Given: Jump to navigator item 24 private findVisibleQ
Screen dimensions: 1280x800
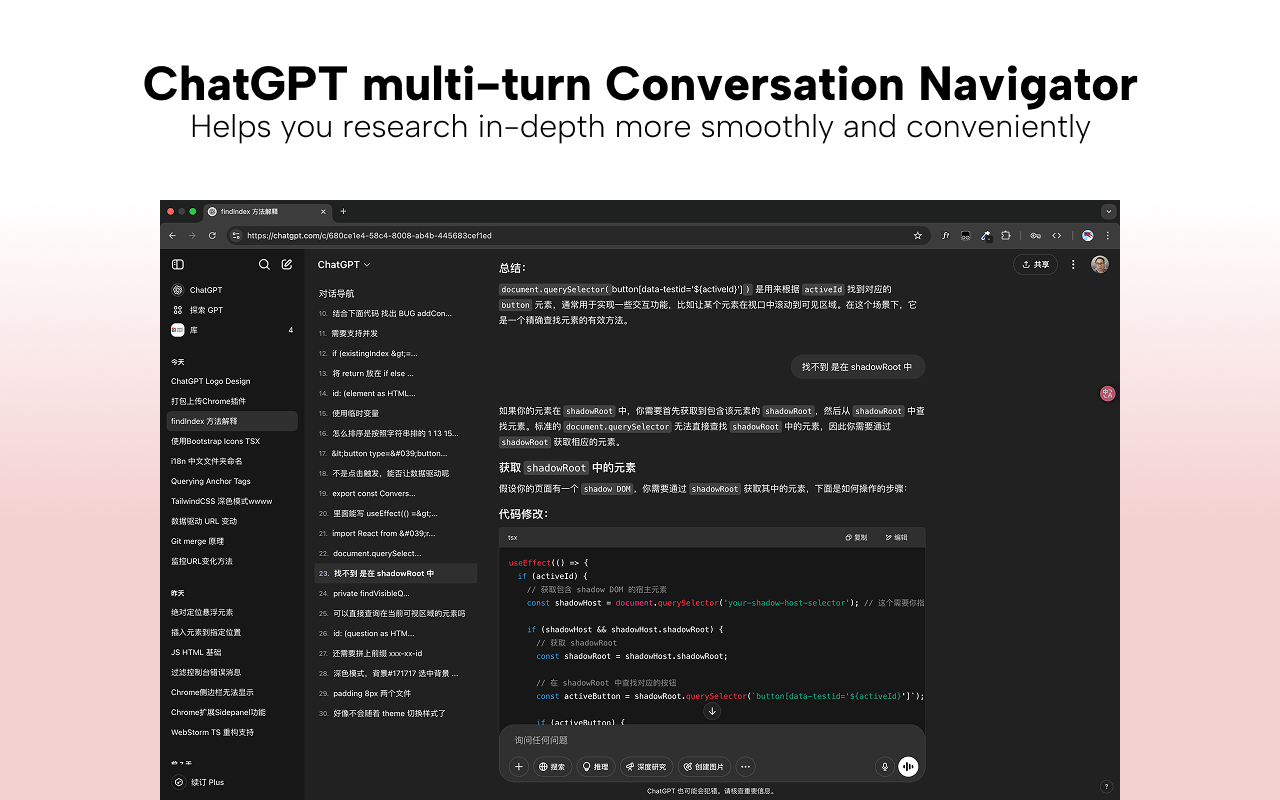Looking at the screenshot, I should click(x=396, y=593).
